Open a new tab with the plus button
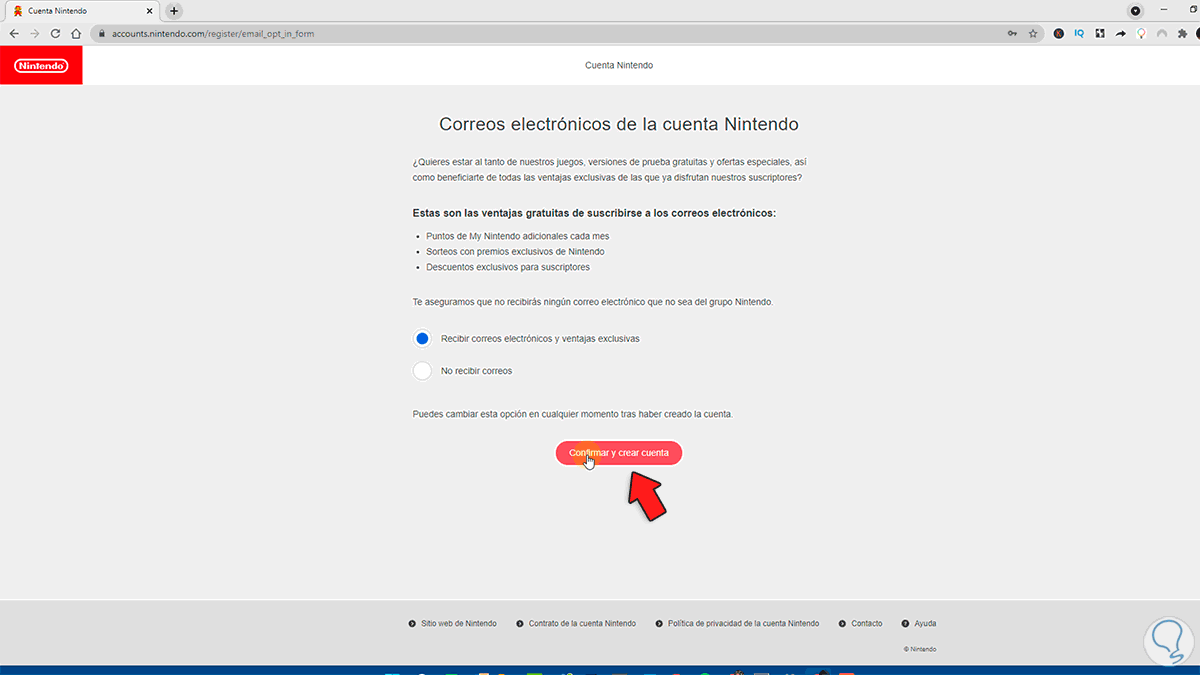 pos(175,11)
